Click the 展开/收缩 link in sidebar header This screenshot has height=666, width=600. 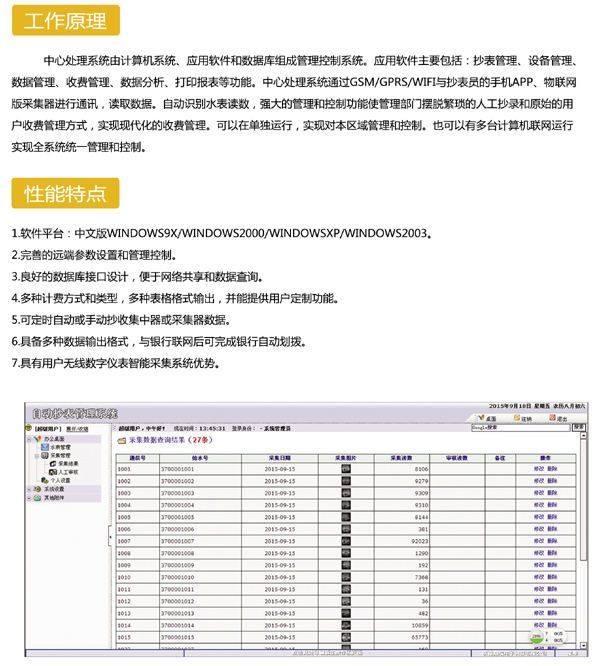point(77,429)
